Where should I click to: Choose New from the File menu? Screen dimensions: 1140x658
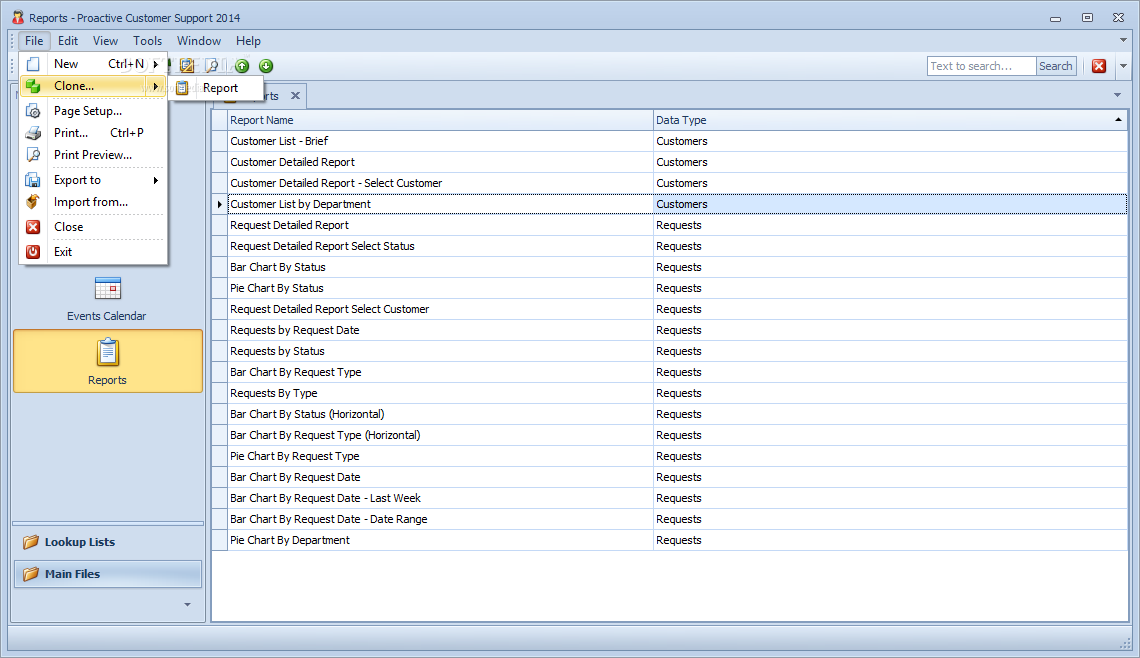click(93, 64)
